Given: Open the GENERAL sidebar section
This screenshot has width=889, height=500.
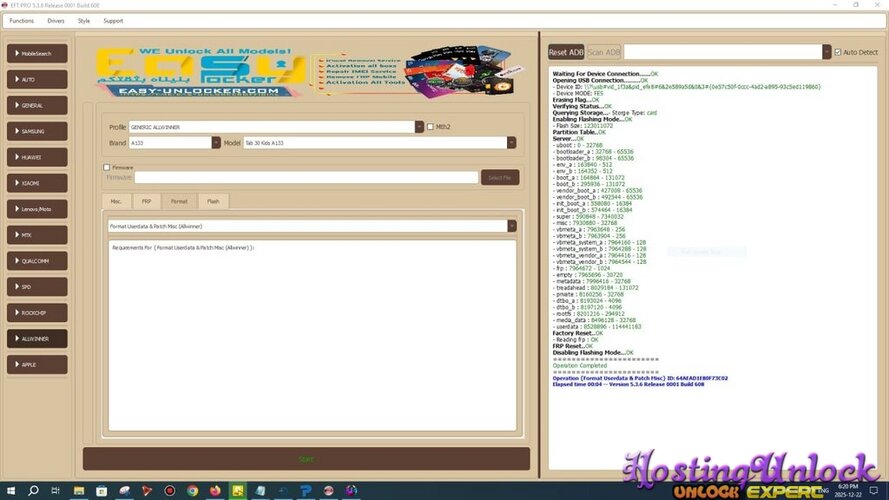Looking at the screenshot, I should pos(37,105).
